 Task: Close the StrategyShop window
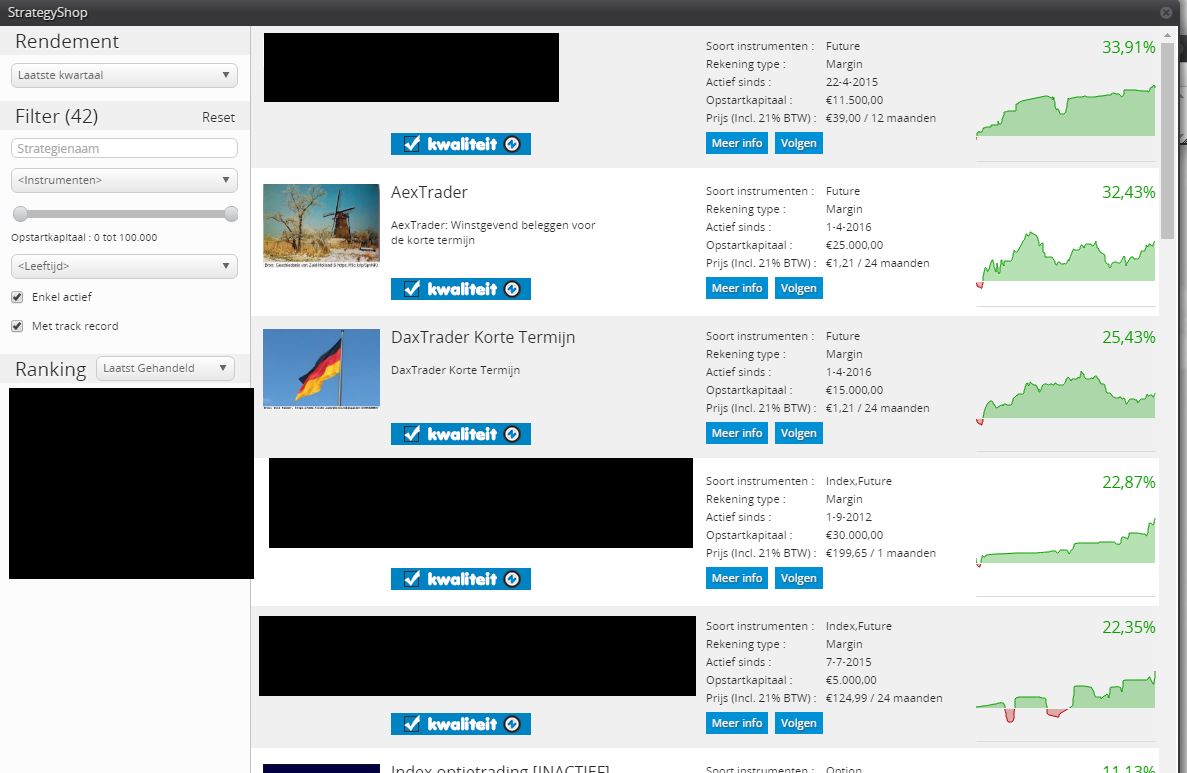point(1166,13)
